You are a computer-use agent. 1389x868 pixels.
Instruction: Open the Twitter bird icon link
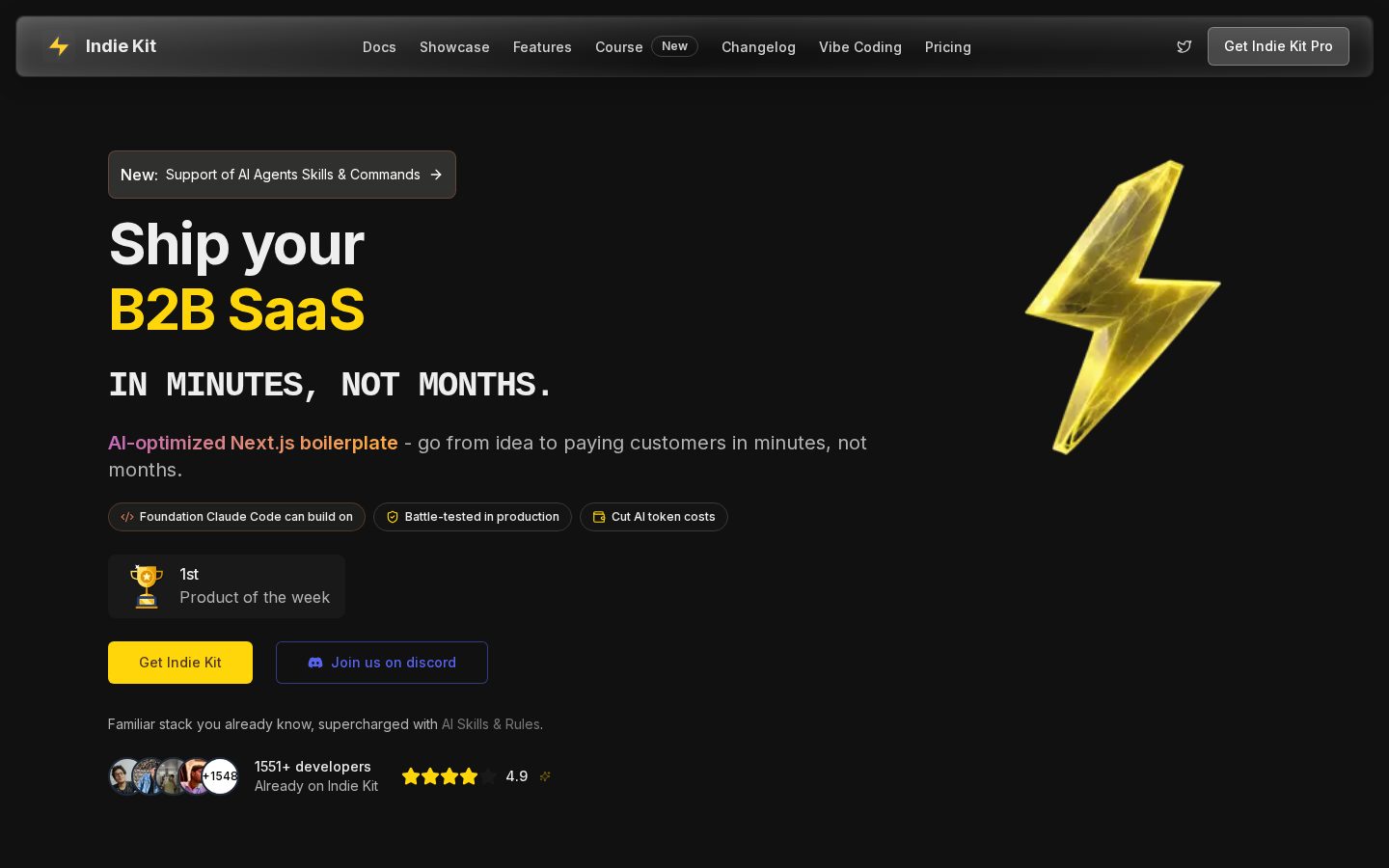[1185, 46]
